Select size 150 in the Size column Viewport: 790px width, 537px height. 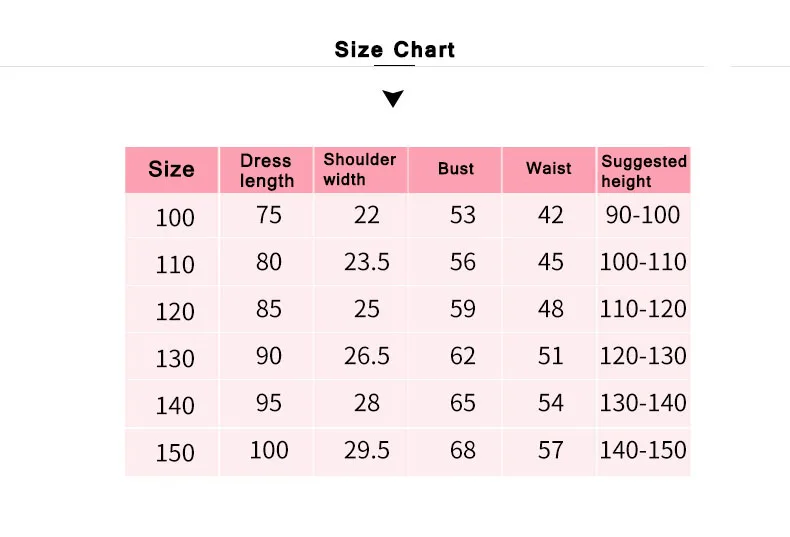click(175, 453)
